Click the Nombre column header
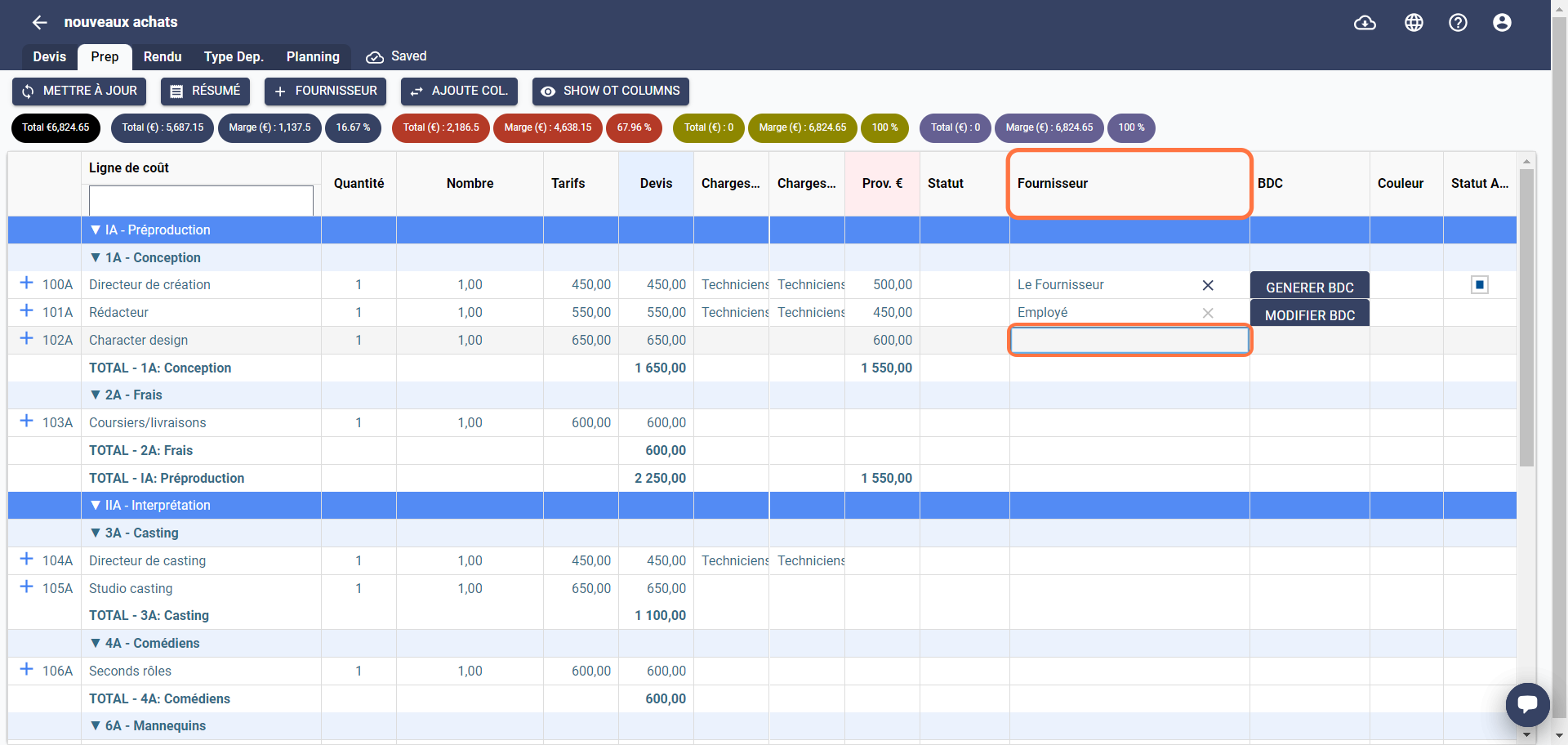 [x=470, y=184]
